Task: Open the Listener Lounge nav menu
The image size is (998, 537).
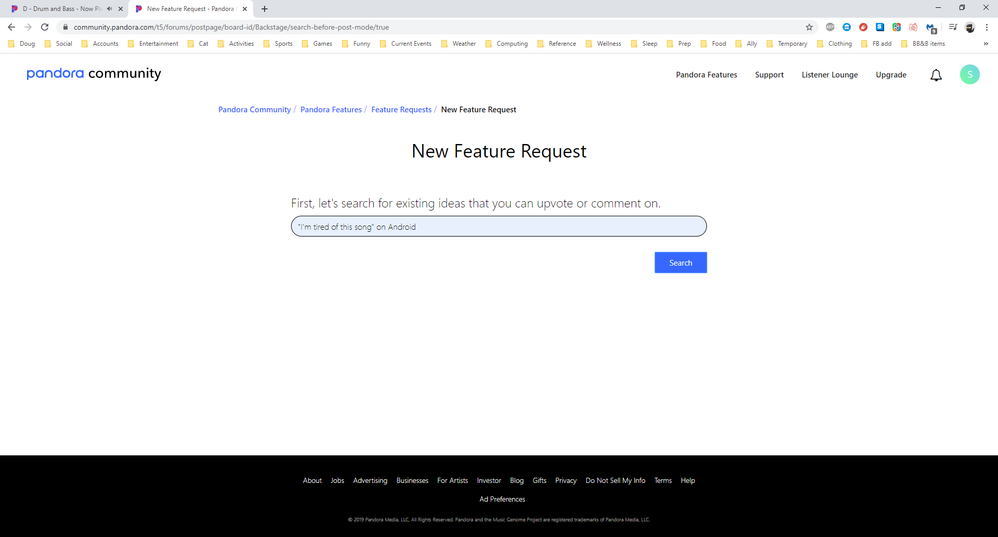Action: click(829, 75)
